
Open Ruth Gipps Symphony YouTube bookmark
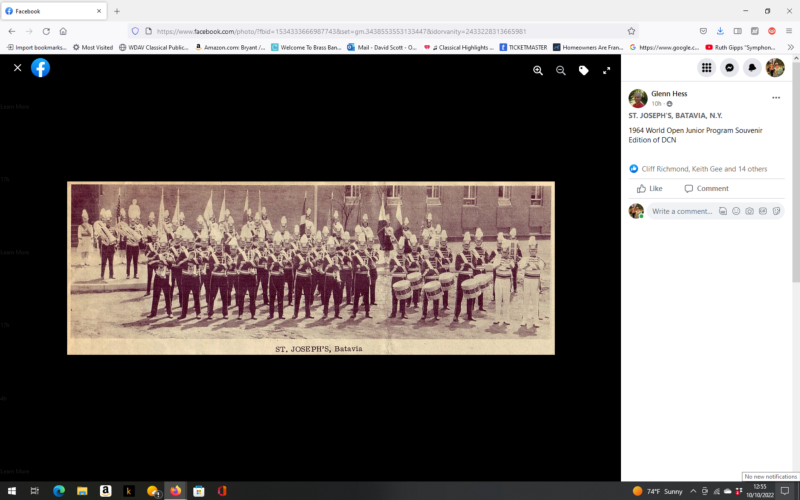pos(740,47)
